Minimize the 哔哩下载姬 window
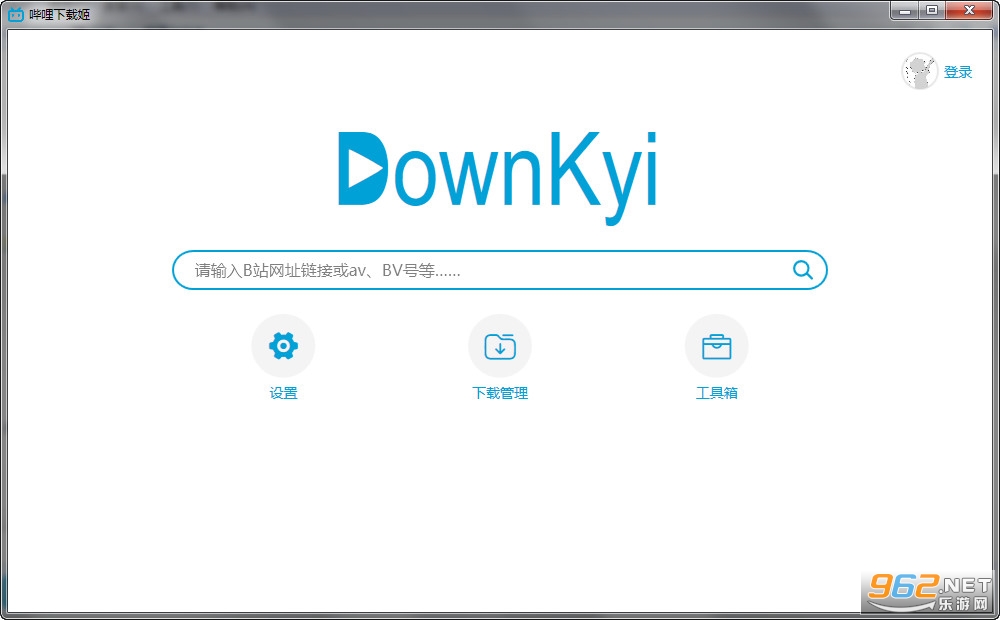This screenshot has height=620, width=1000. pyautogui.click(x=906, y=10)
